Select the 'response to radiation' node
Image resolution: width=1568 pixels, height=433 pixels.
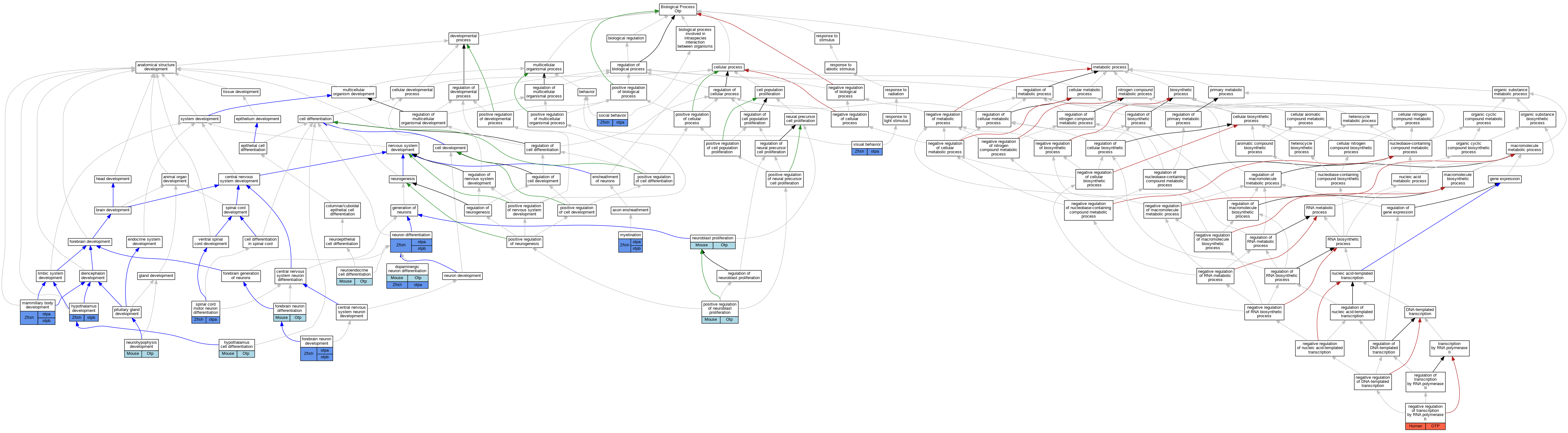click(x=895, y=92)
